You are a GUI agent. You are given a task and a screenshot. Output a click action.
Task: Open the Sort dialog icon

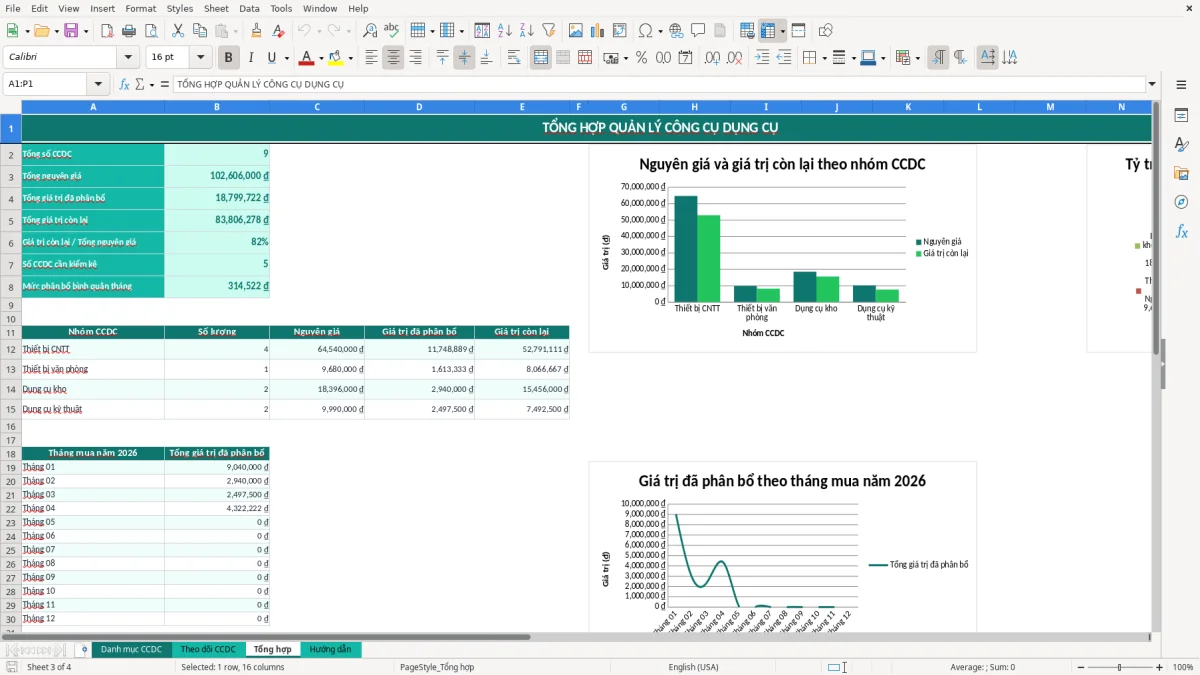(x=483, y=31)
